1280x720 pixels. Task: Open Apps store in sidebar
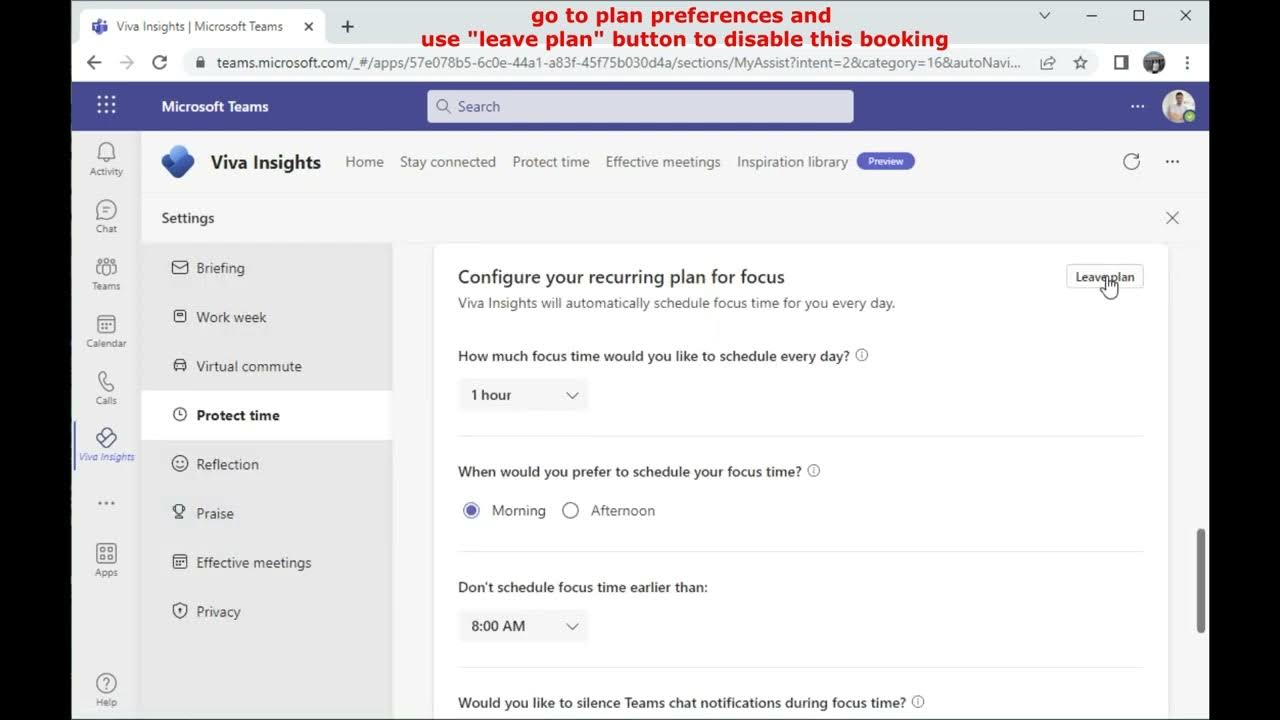[106, 559]
